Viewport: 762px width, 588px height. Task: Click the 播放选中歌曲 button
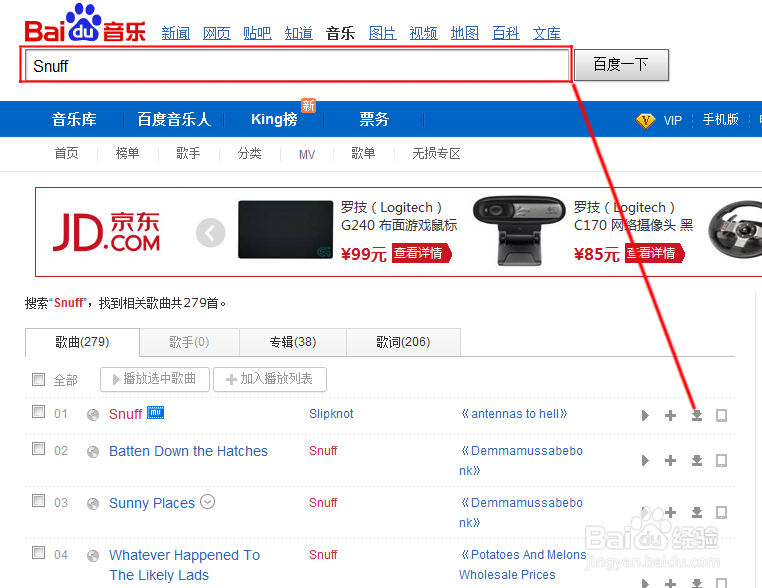pyautogui.click(x=155, y=379)
